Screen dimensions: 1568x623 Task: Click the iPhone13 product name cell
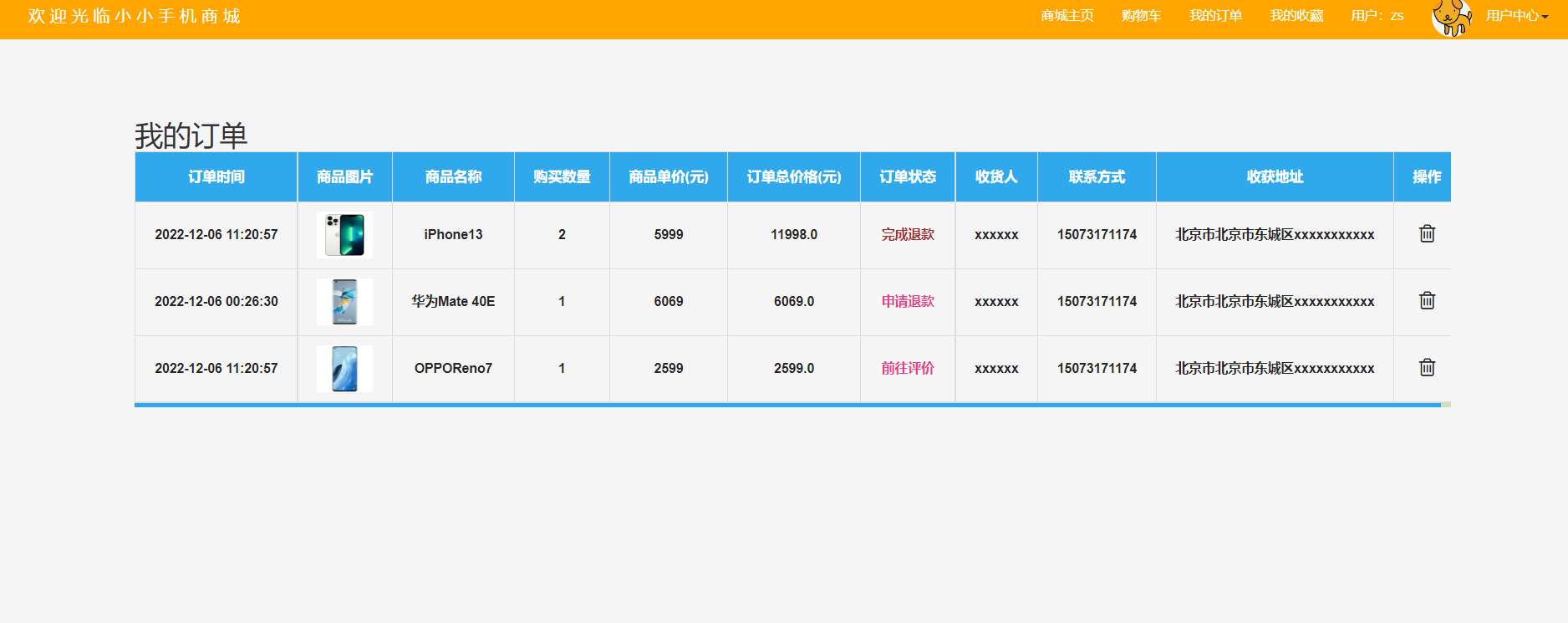pyautogui.click(x=453, y=235)
